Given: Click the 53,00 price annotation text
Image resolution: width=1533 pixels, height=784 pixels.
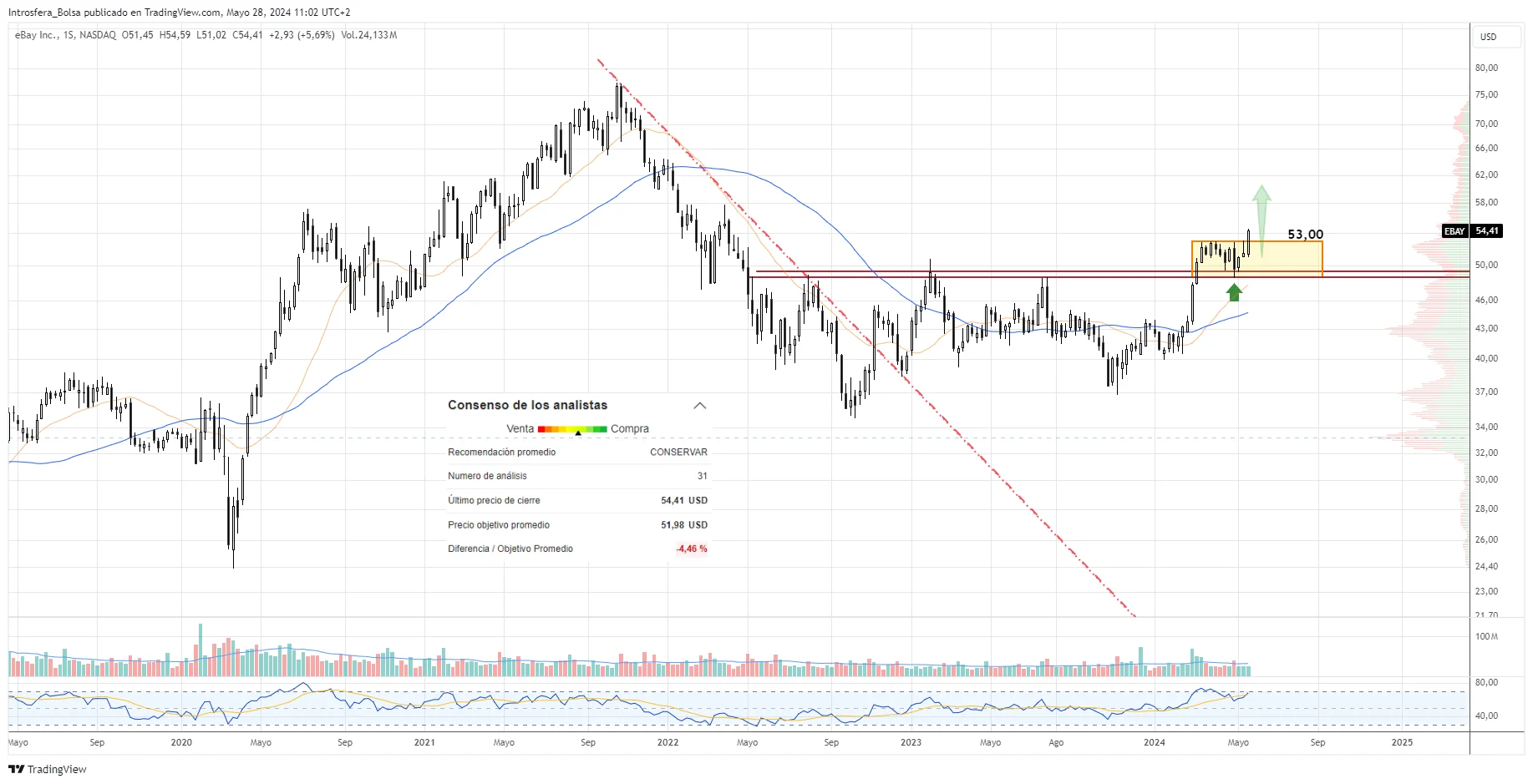Looking at the screenshot, I should (x=1305, y=235).
